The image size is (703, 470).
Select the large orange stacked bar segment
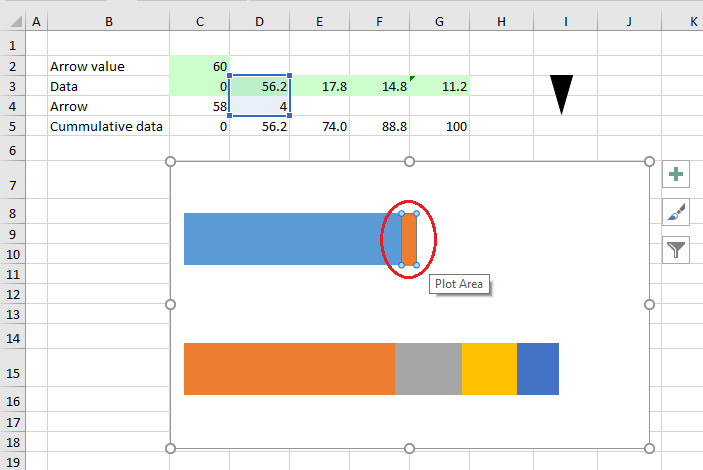[x=289, y=368]
